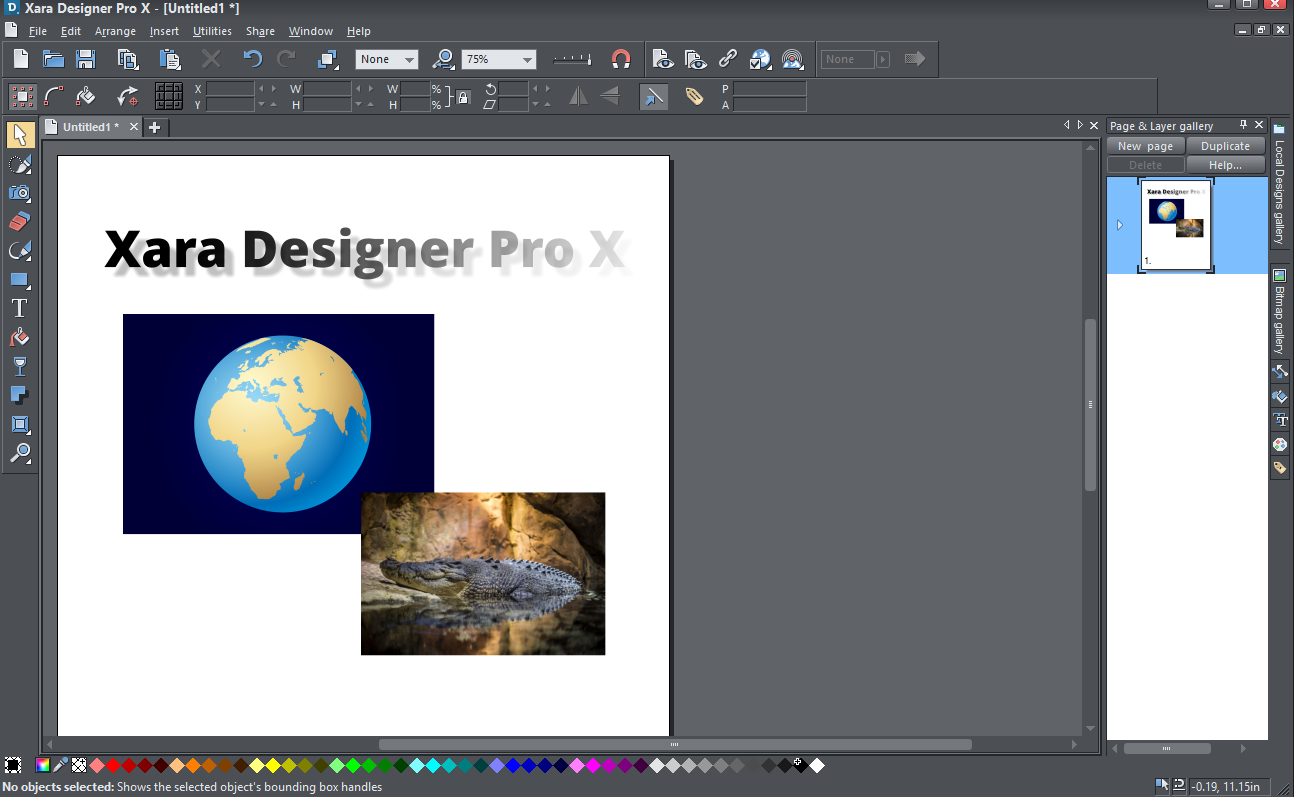Create a new document
This screenshot has height=797, width=1294.
pos(21,59)
